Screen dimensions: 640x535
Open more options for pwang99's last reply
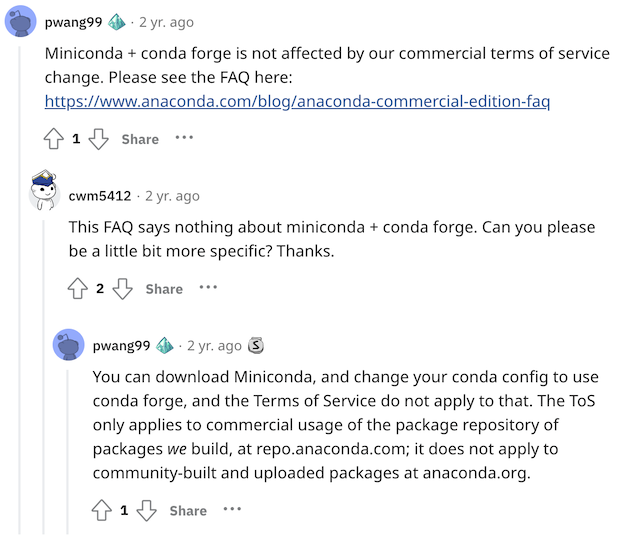(232, 509)
